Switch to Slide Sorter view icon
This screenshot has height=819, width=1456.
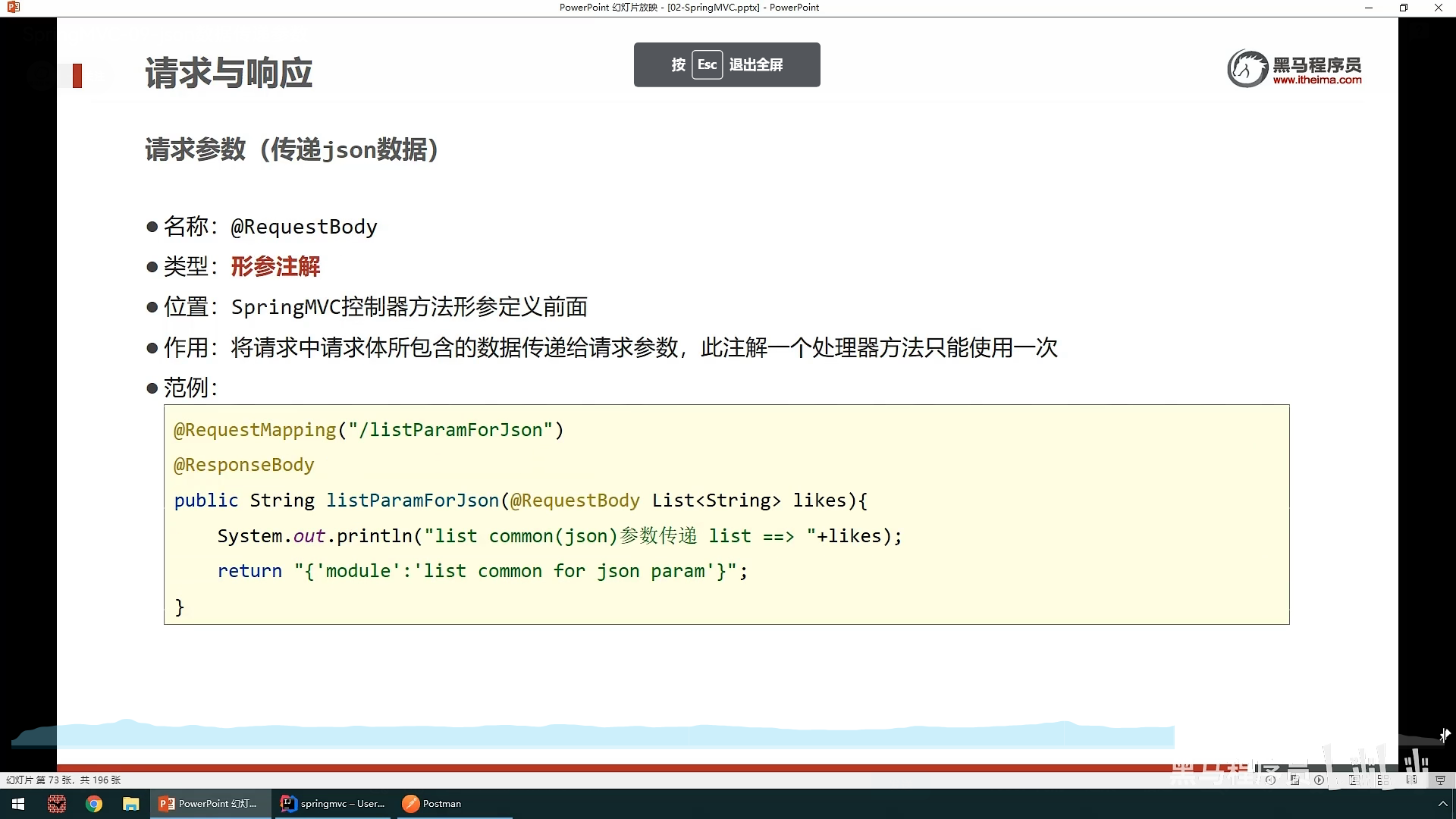tap(1384, 780)
